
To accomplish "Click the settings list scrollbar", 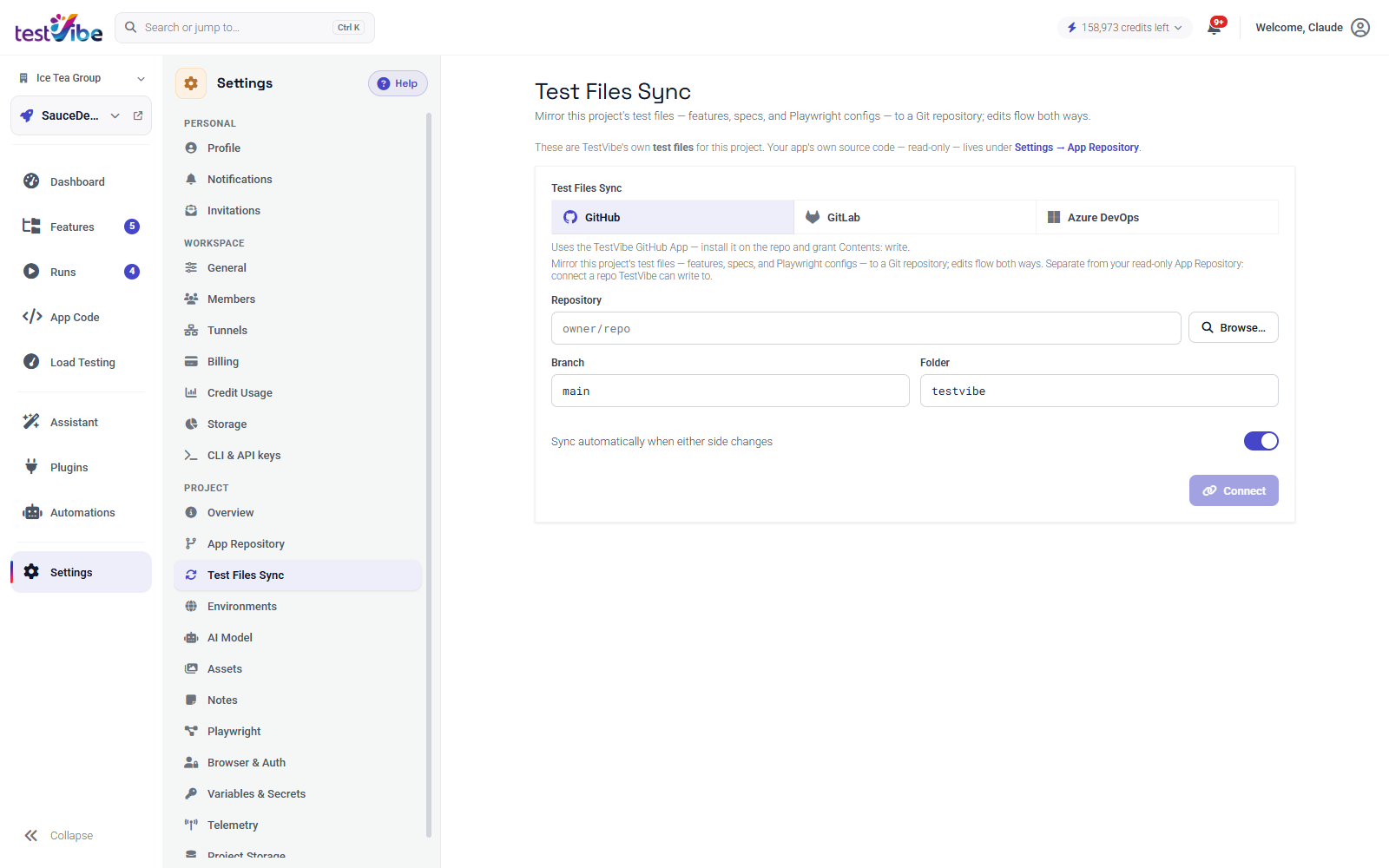I will coord(429,475).
